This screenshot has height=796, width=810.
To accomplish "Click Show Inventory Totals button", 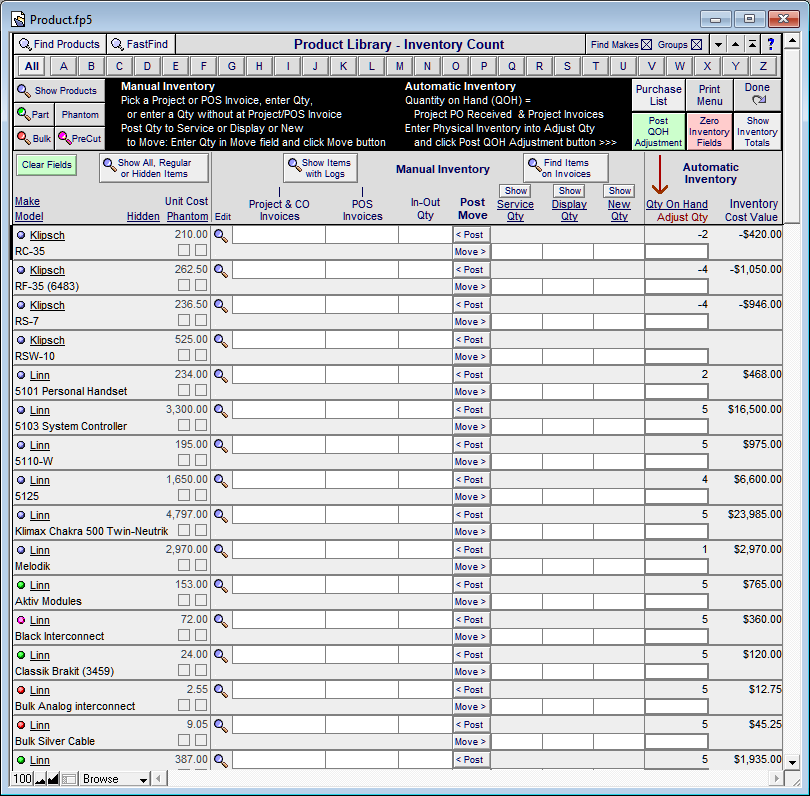I will click(x=757, y=132).
